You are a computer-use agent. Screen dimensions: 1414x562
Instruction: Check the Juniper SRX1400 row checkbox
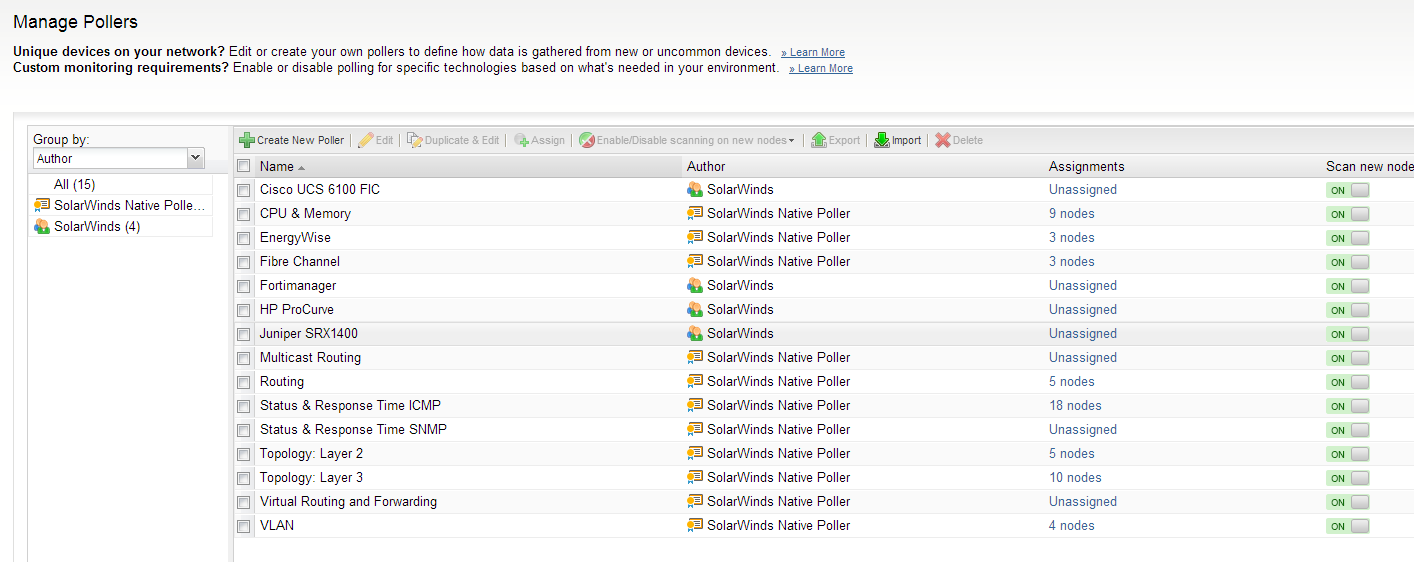(x=244, y=334)
